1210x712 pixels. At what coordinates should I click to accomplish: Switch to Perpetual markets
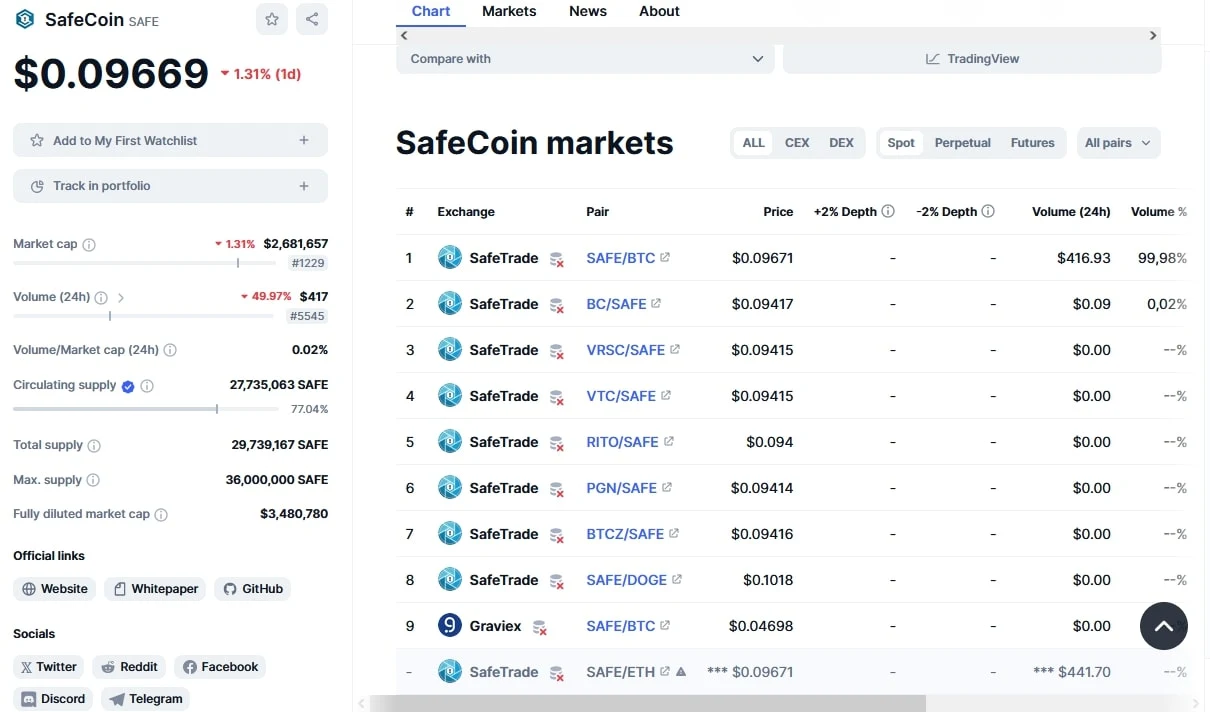[963, 143]
